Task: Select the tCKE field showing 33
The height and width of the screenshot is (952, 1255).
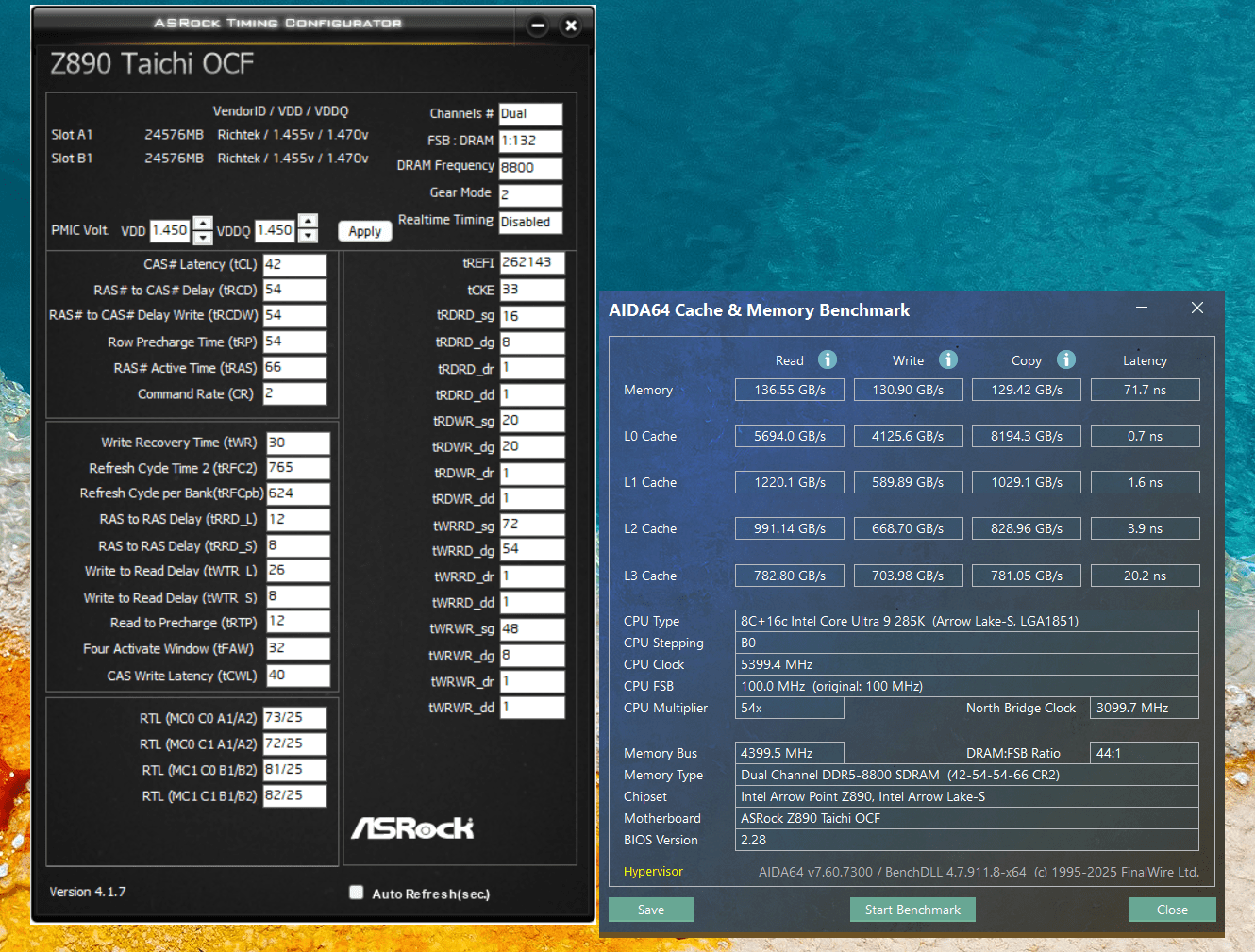Action: 532,291
